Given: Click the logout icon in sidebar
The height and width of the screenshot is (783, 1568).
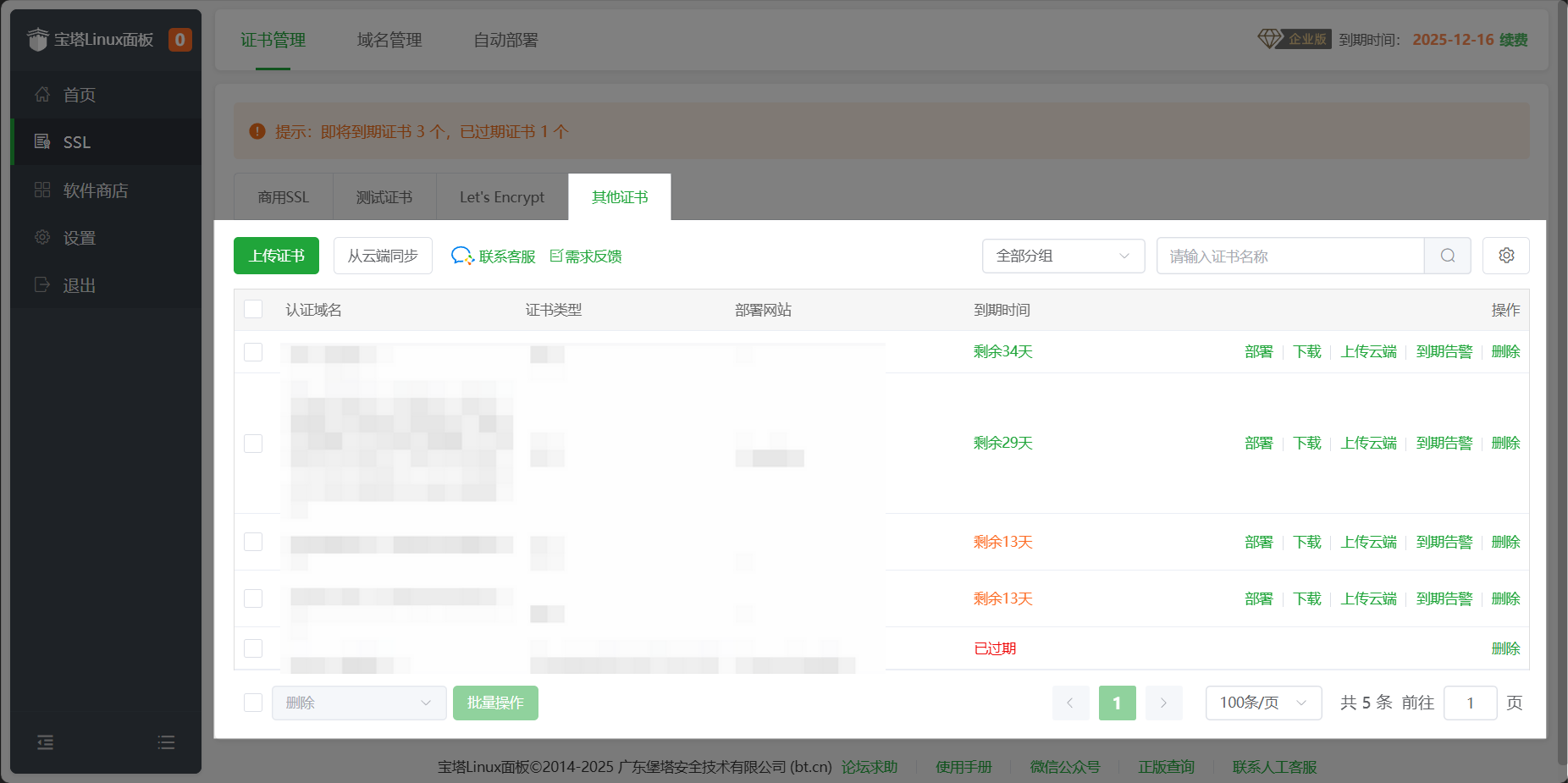Looking at the screenshot, I should [42, 285].
